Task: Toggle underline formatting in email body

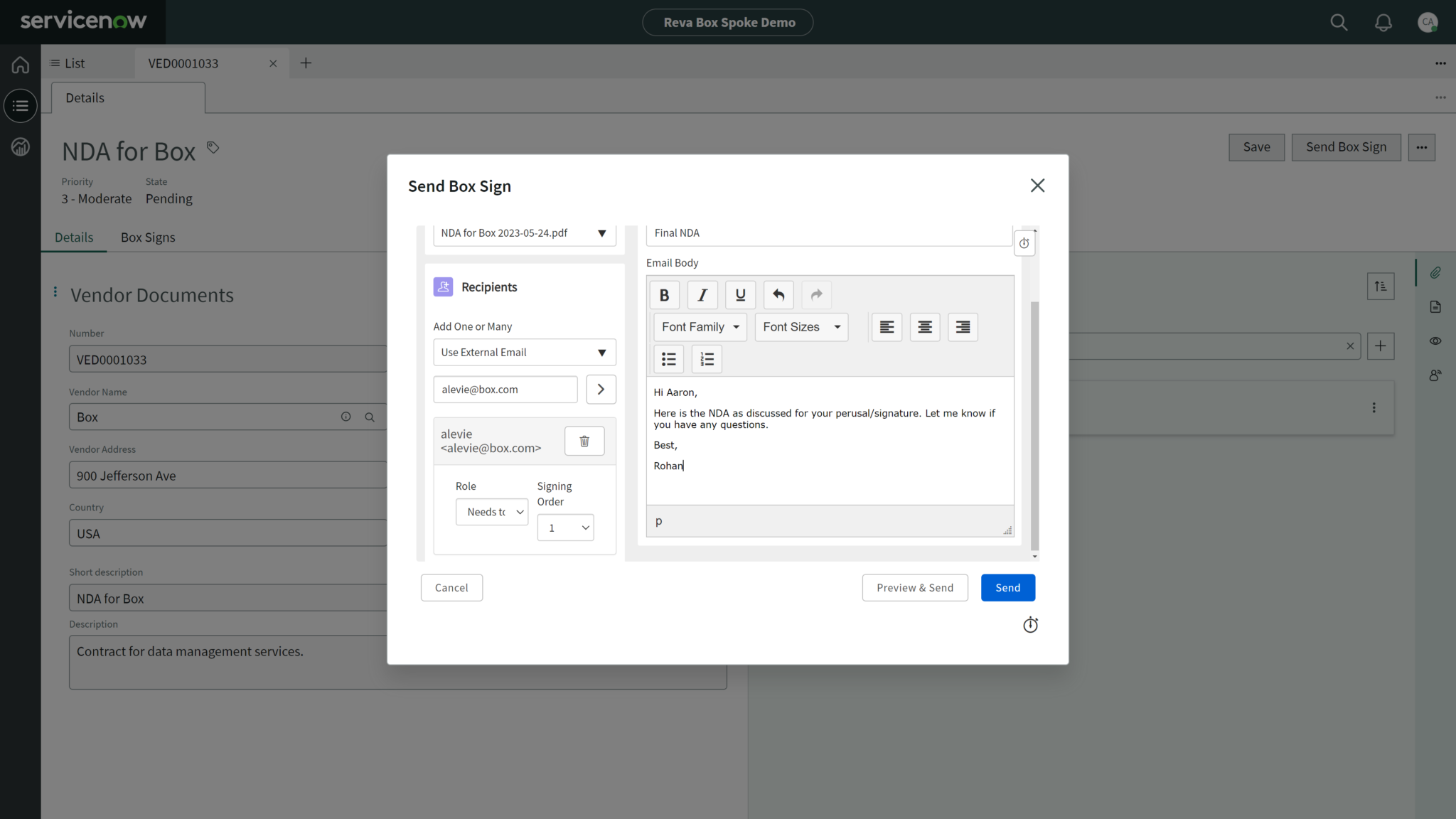Action: coord(740,295)
